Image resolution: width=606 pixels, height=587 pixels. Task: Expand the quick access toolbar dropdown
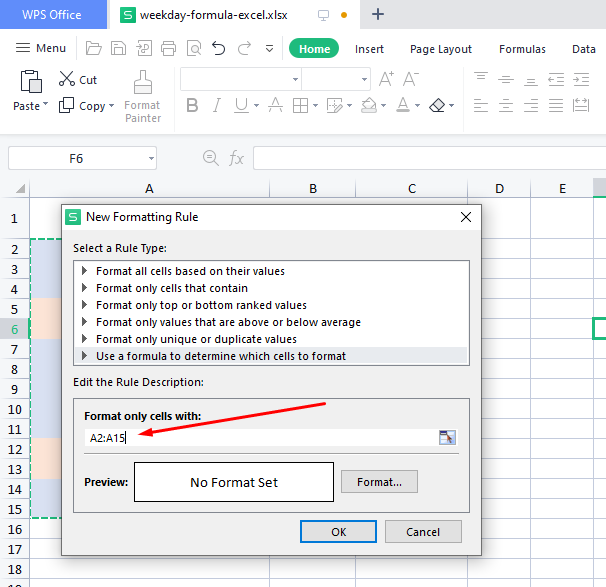tap(269, 49)
